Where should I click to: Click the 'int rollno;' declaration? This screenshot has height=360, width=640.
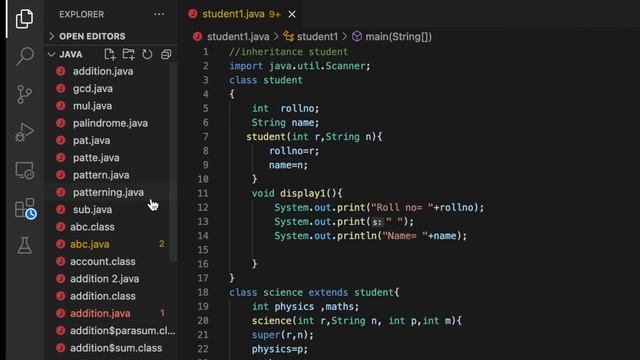[285, 108]
